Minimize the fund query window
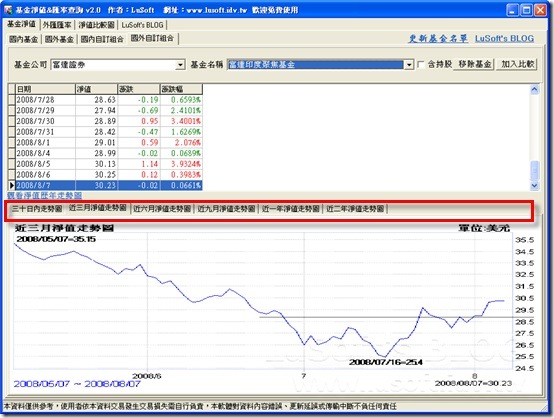Viewport: 554px width, 418px height. [x=512, y=10]
